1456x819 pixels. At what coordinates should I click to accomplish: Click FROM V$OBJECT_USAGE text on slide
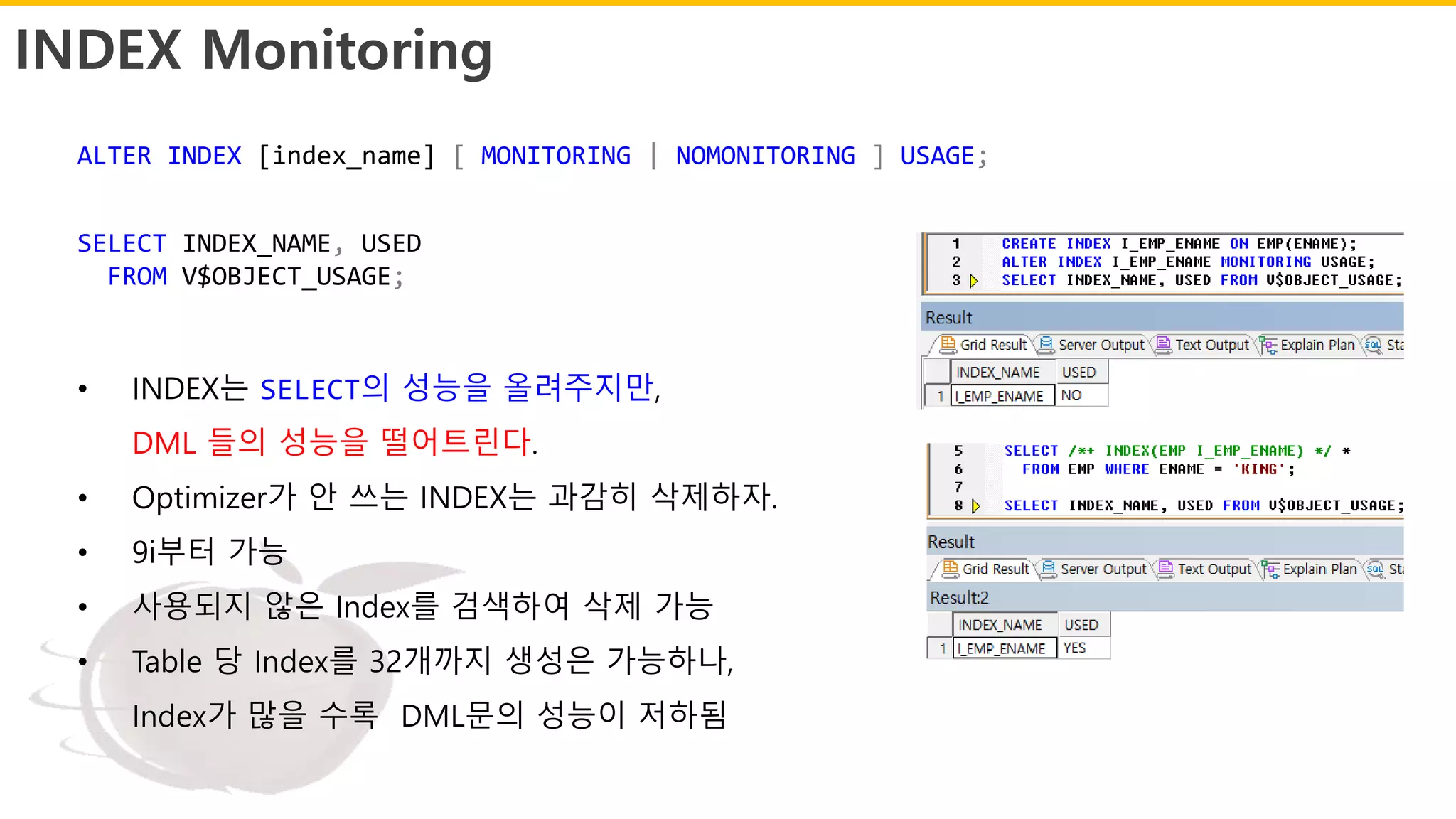(255, 277)
